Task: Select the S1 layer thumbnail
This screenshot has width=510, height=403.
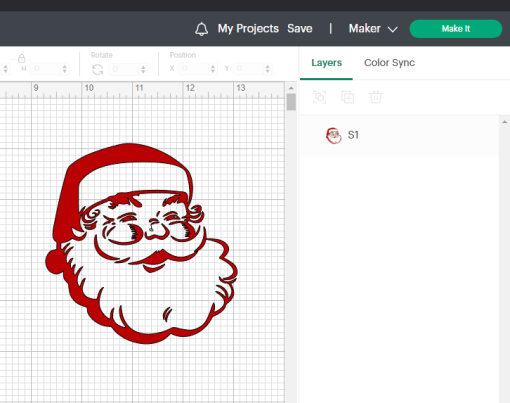Action: (x=333, y=135)
